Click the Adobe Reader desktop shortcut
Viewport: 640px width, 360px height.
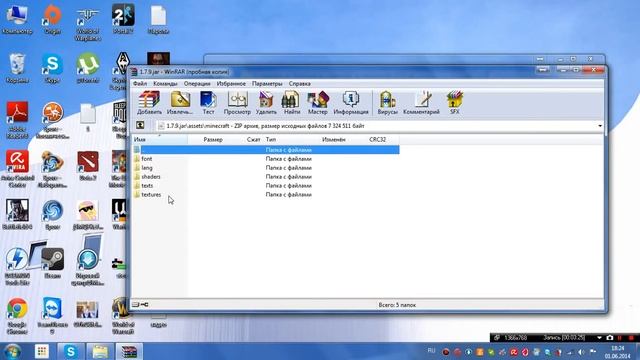click(x=17, y=120)
